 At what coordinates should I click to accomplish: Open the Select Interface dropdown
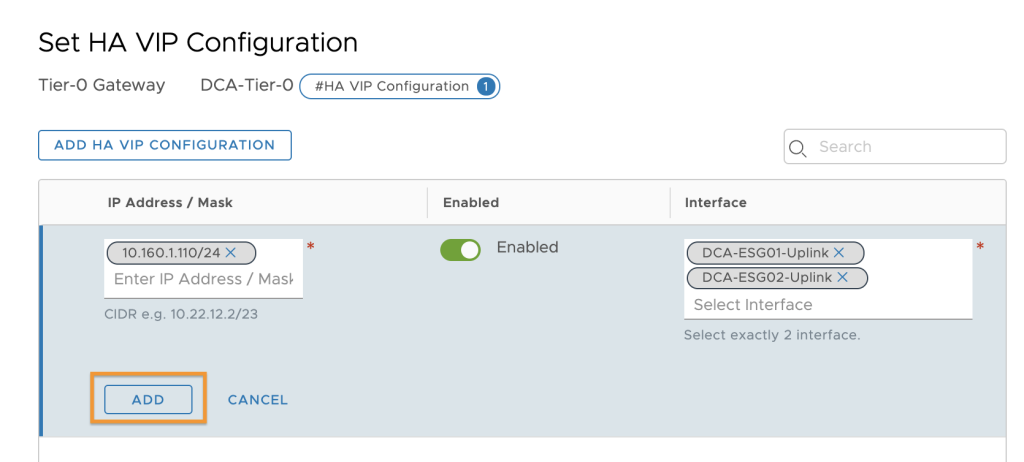click(x=828, y=305)
